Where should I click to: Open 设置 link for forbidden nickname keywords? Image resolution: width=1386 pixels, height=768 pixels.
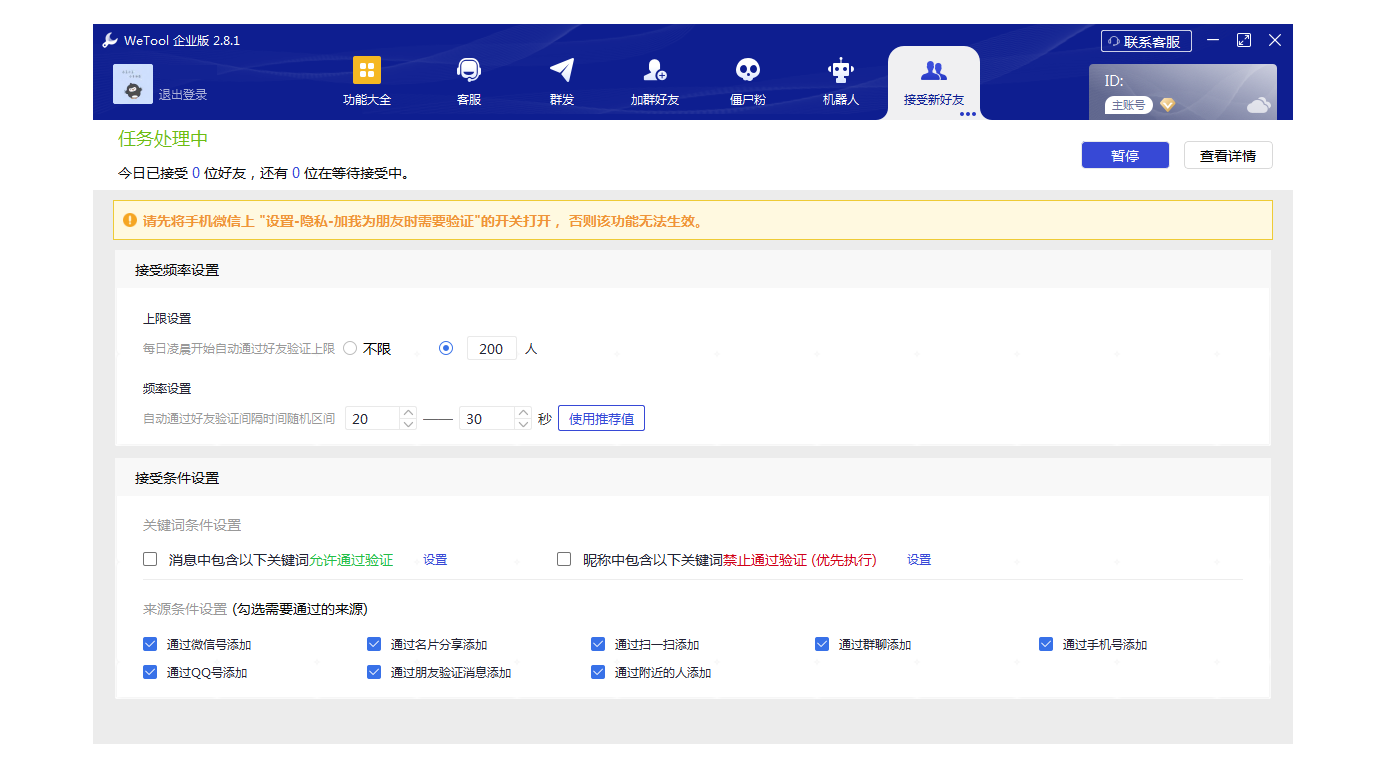919,560
